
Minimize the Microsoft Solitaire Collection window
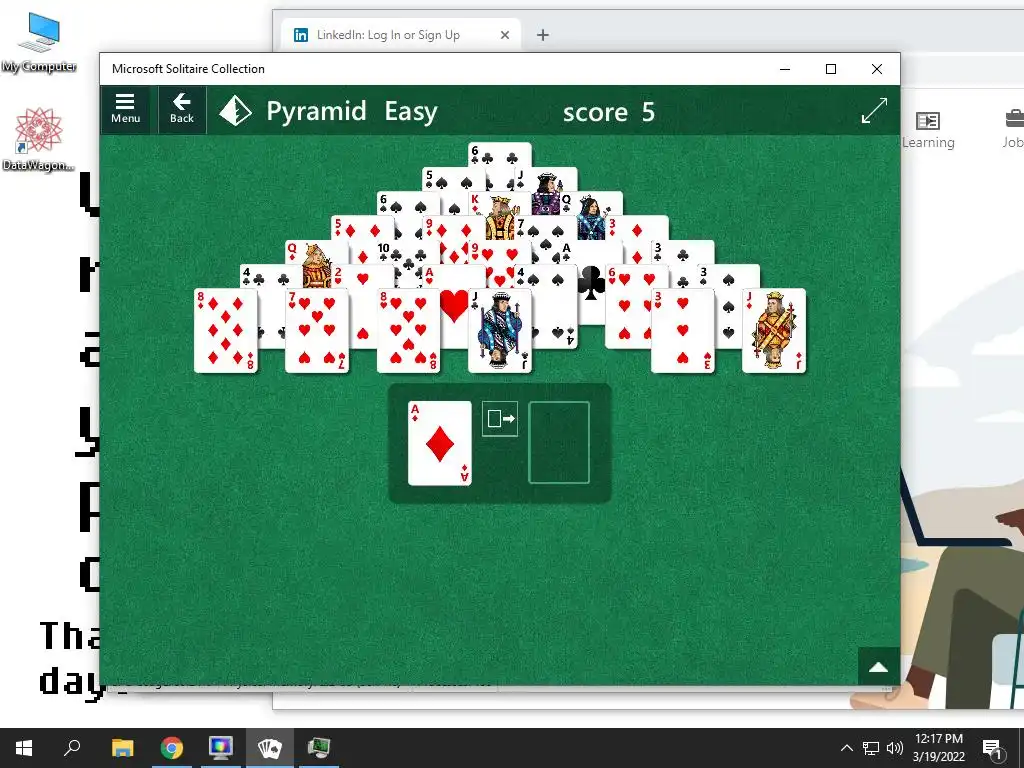[x=785, y=69]
